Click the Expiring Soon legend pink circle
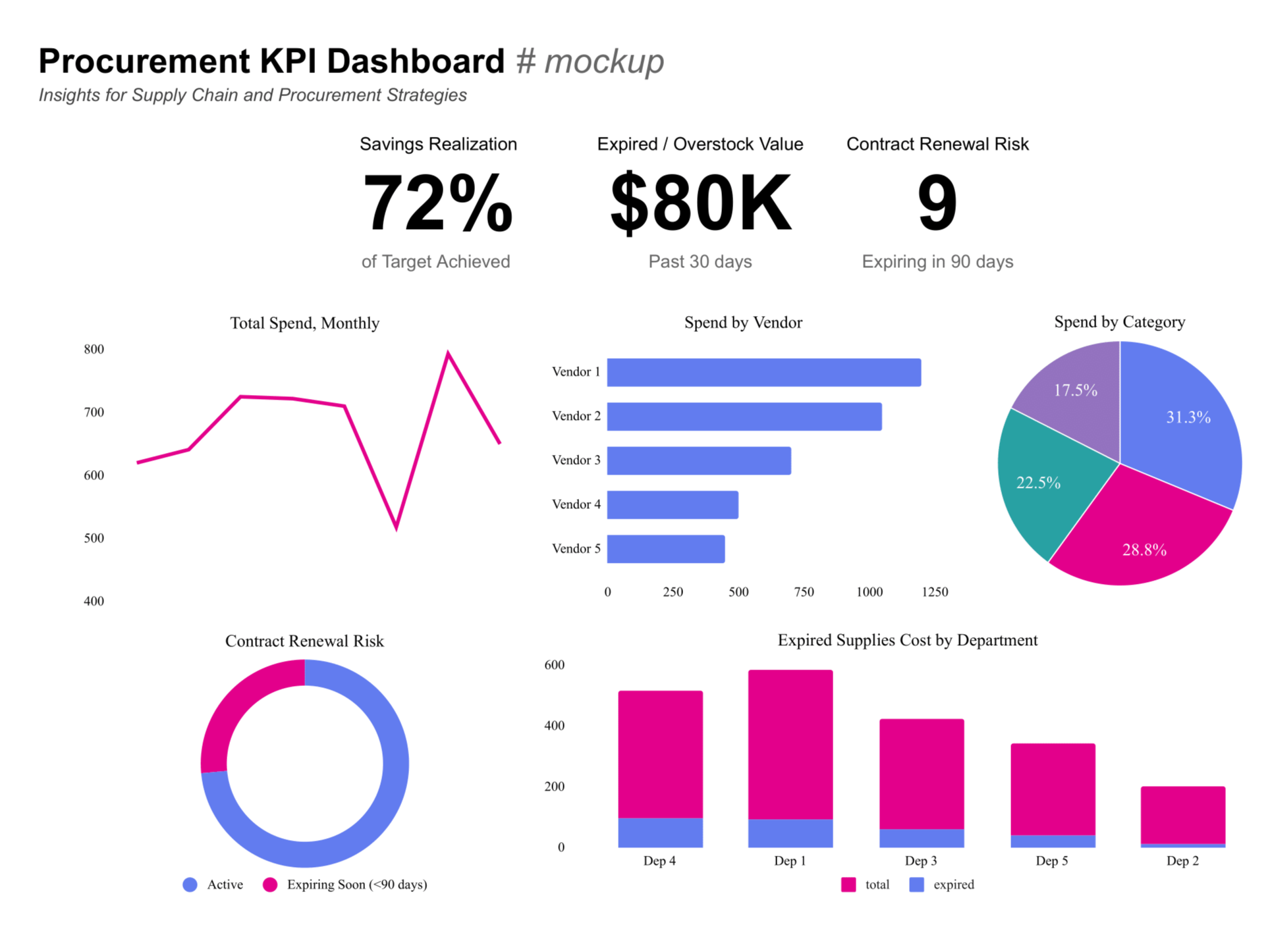1270x952 pixels. tap(270, 886)
